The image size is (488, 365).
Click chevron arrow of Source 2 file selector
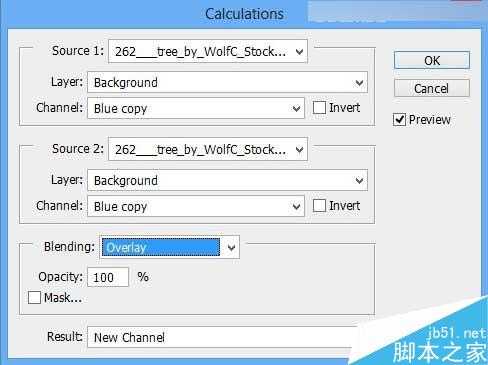[x=299, y=150]
